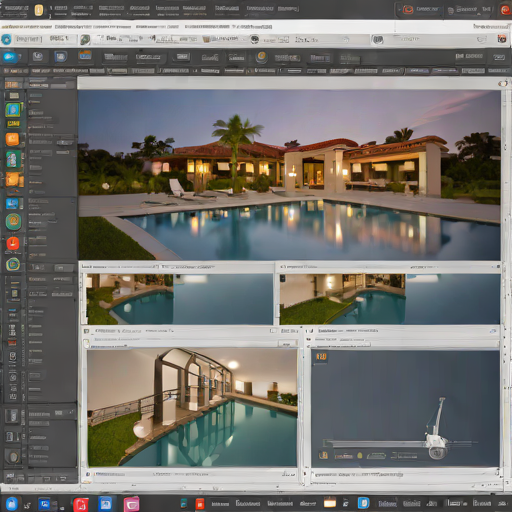Click the red circular icon in left sidebar
512x512 pixels.
[13, 243]
